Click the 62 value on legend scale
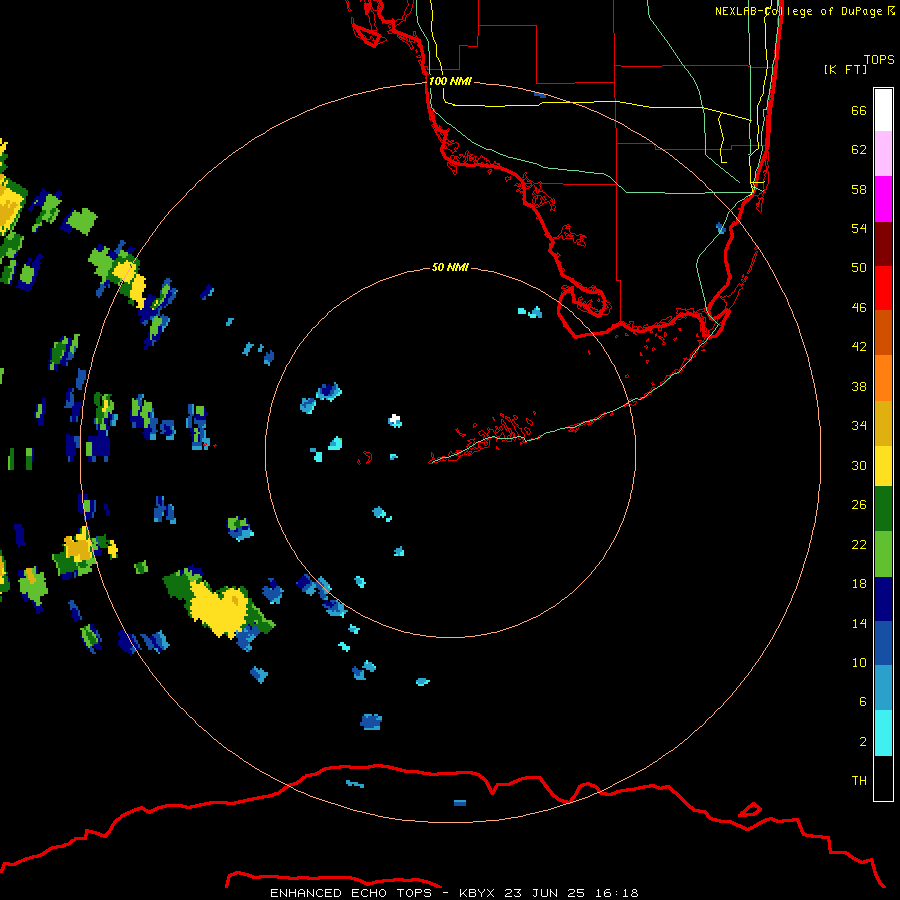 click(859, 150)
